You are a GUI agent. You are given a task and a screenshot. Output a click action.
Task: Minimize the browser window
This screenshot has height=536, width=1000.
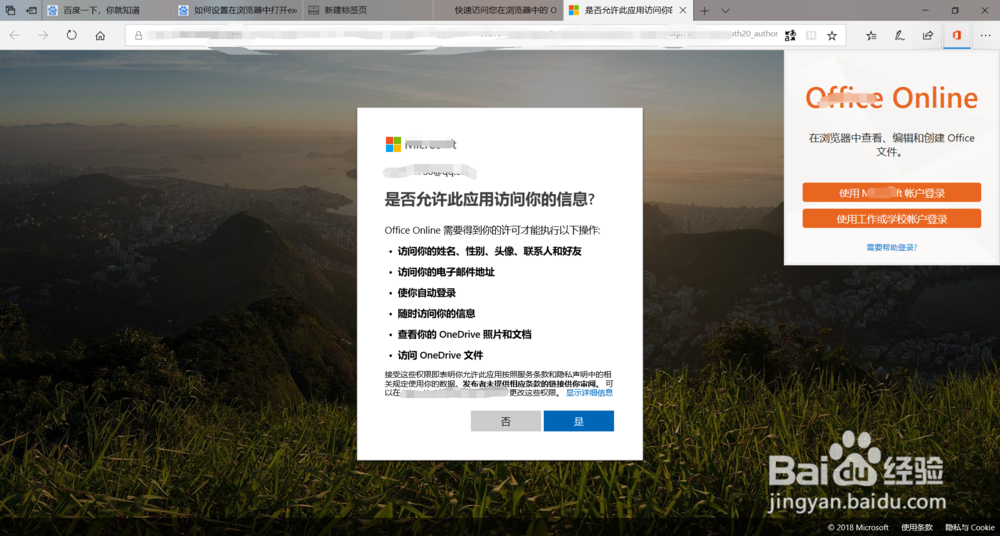click(x=926, y=10)
